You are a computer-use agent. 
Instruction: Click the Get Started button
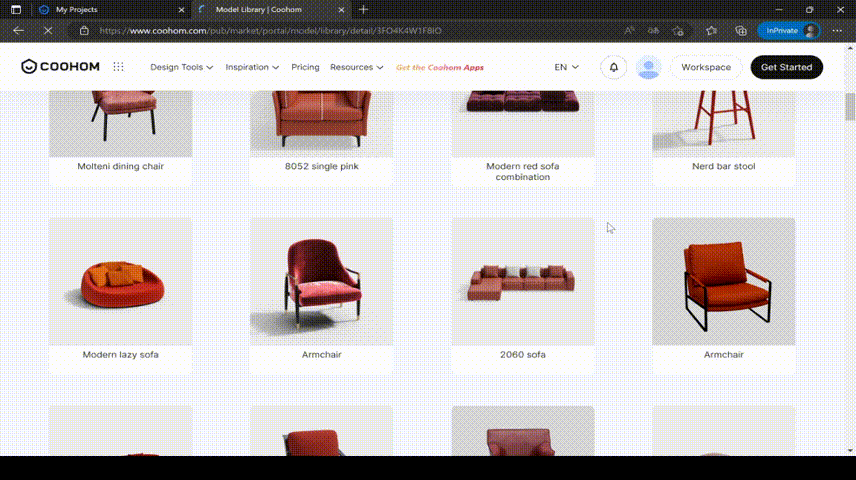point(786,67)
